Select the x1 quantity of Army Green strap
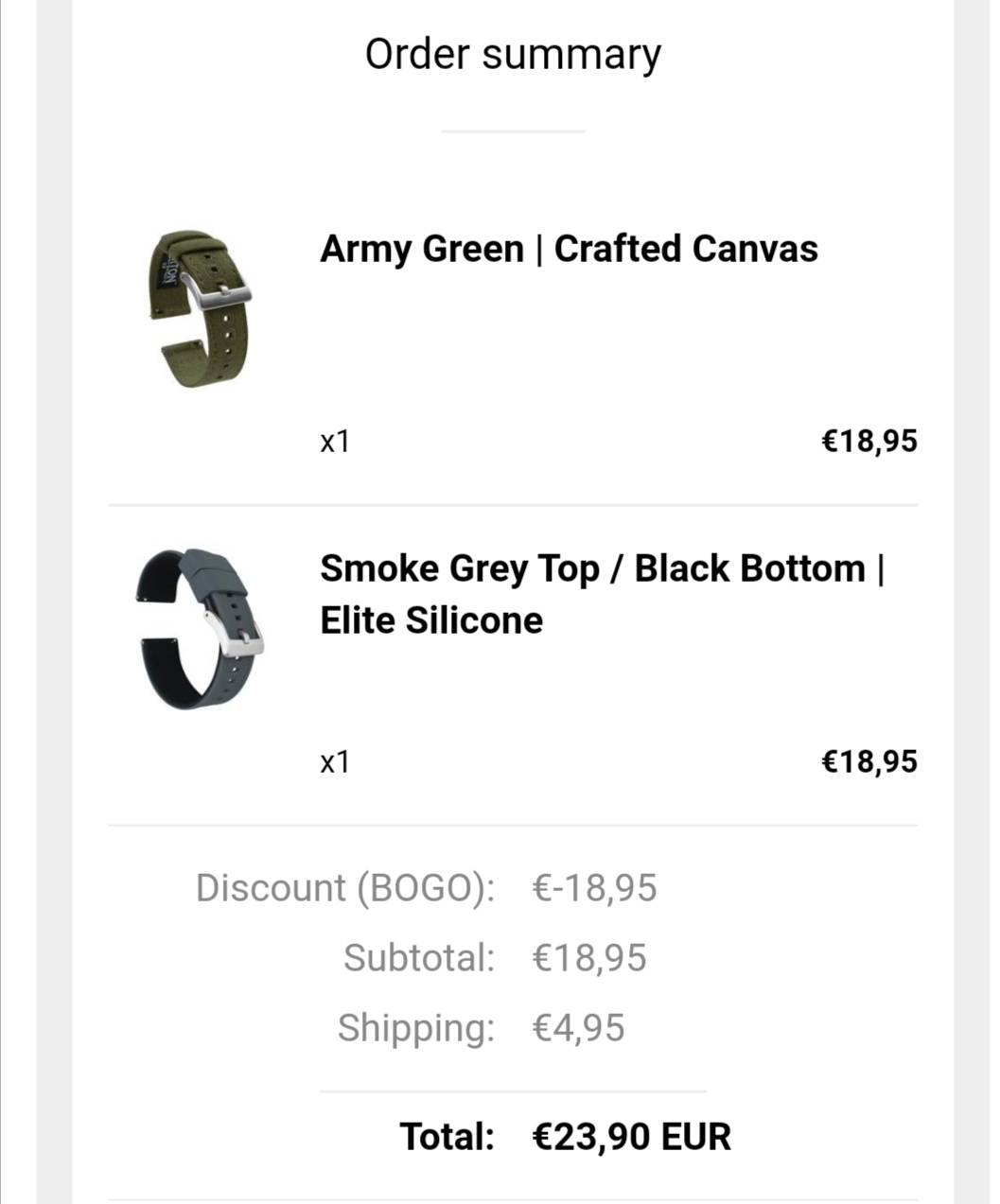 point(335,441)
